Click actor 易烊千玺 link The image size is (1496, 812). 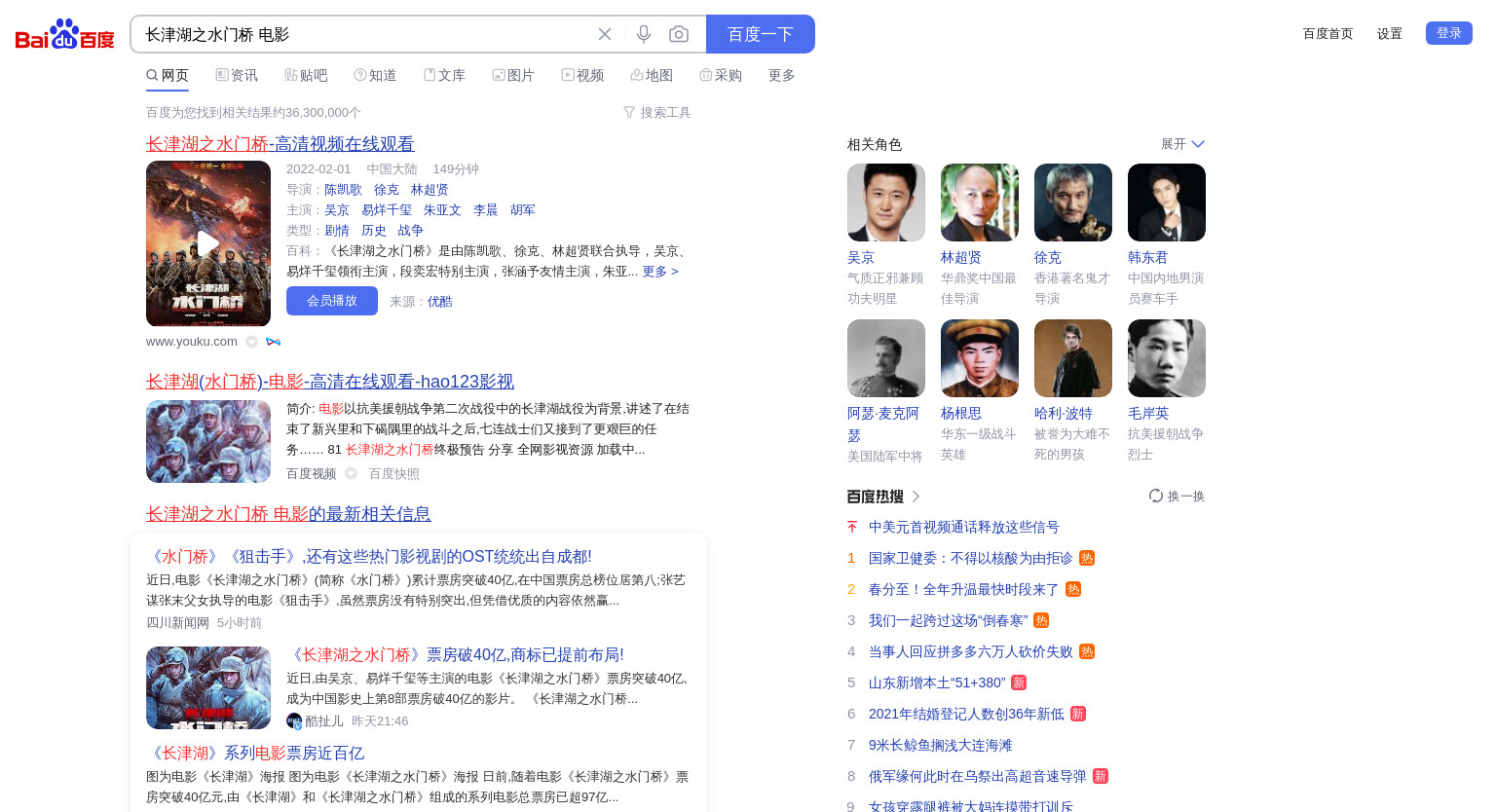point(387,210)
